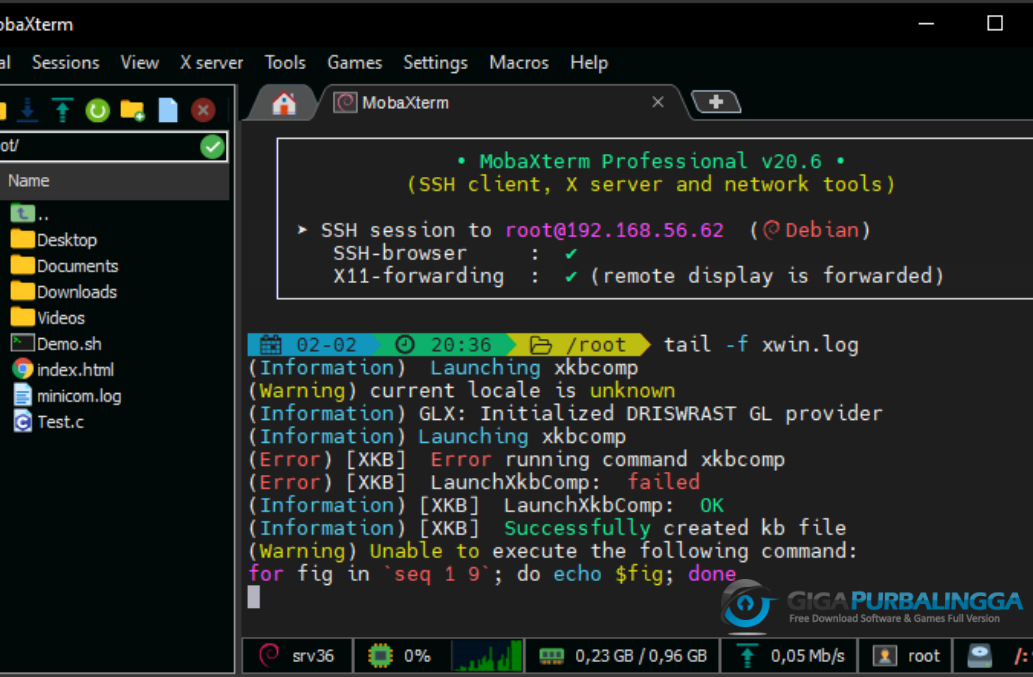Click the /root folder prompt segment

pos(578,344)
